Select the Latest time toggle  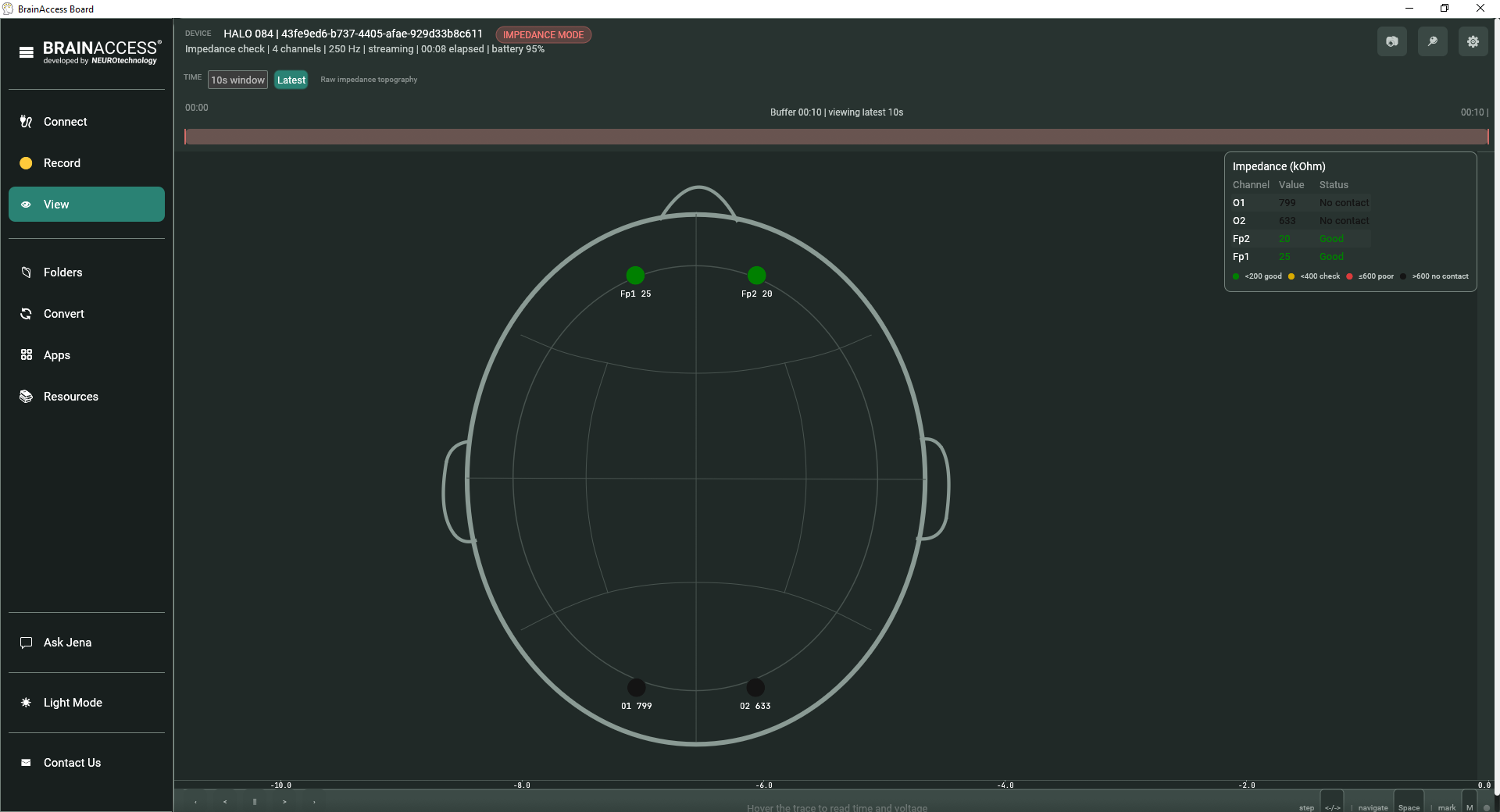coord(291,80)
